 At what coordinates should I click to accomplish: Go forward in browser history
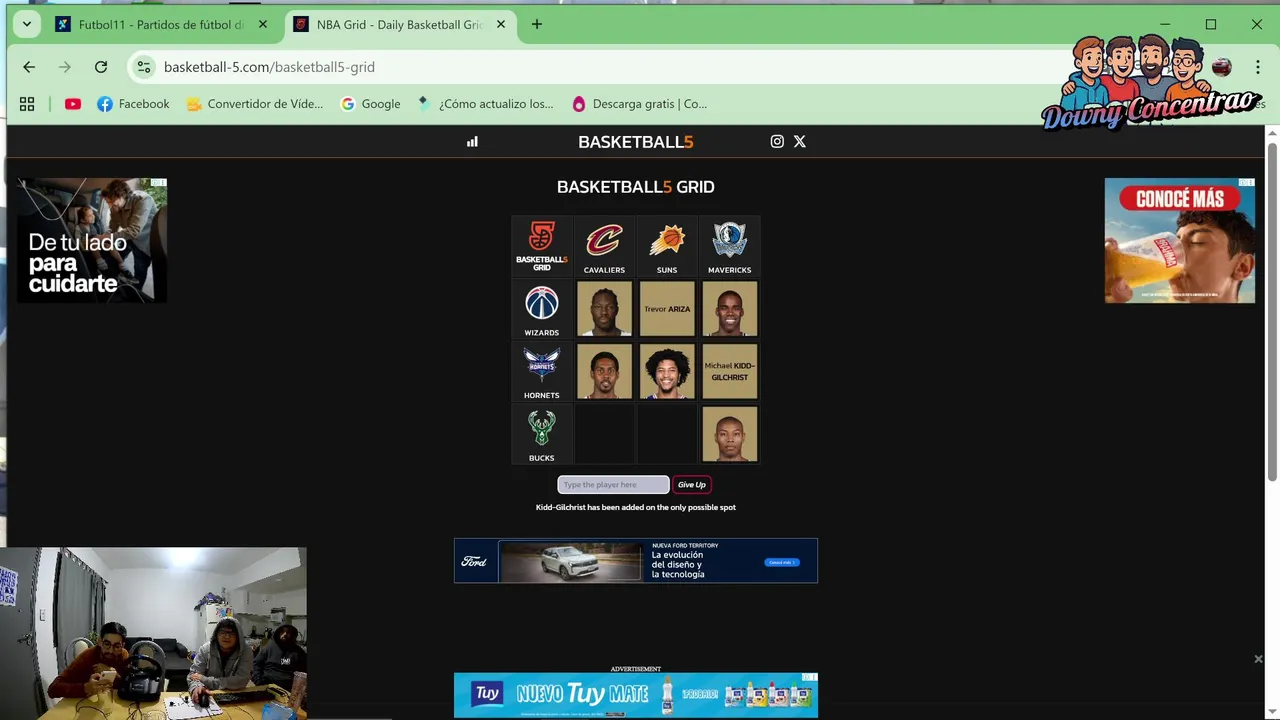pyautogui.click(x=65, y=67)
